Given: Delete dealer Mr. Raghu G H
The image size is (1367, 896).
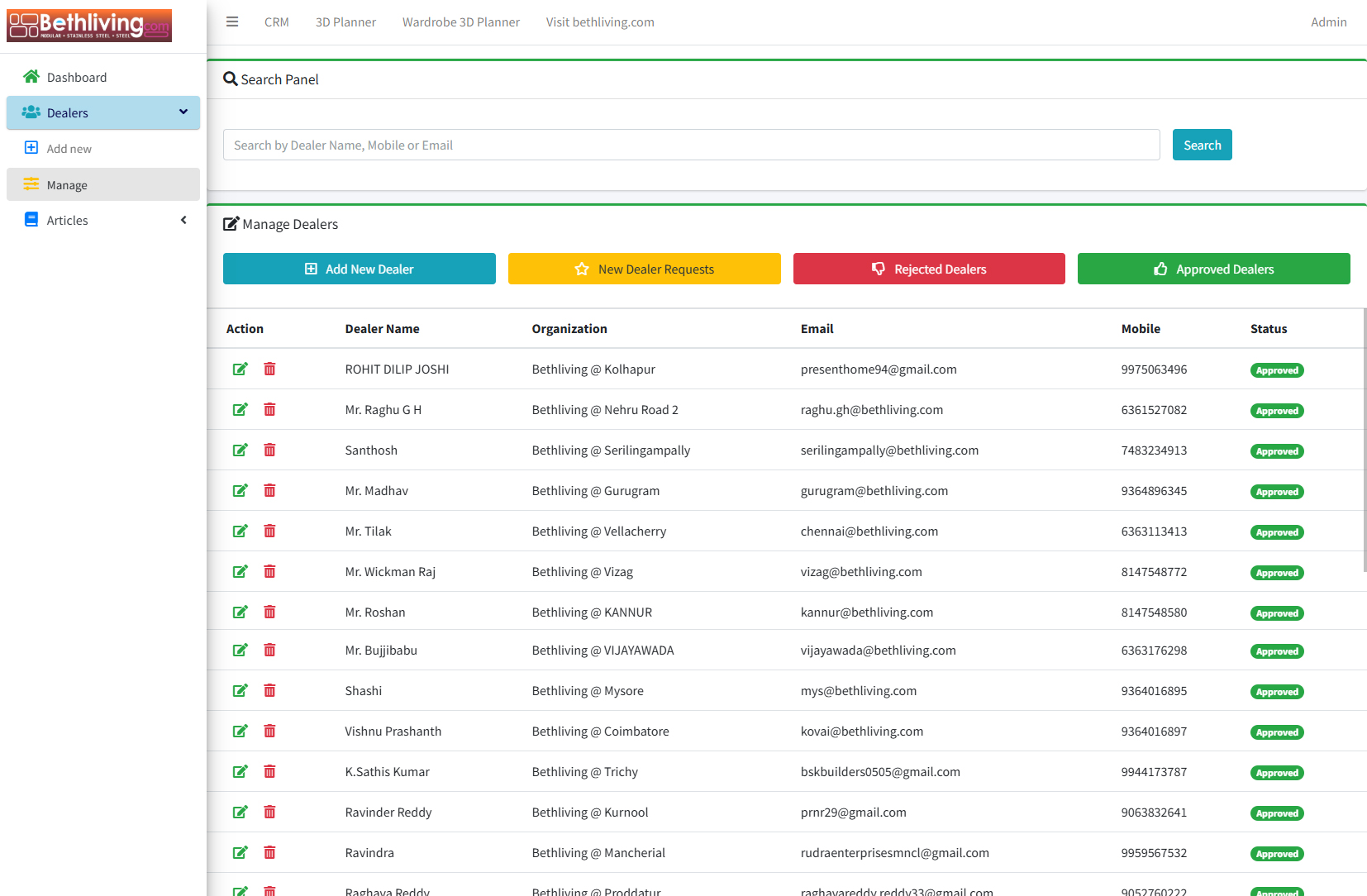Looking at the screenshot, I should tap(269, 410).
